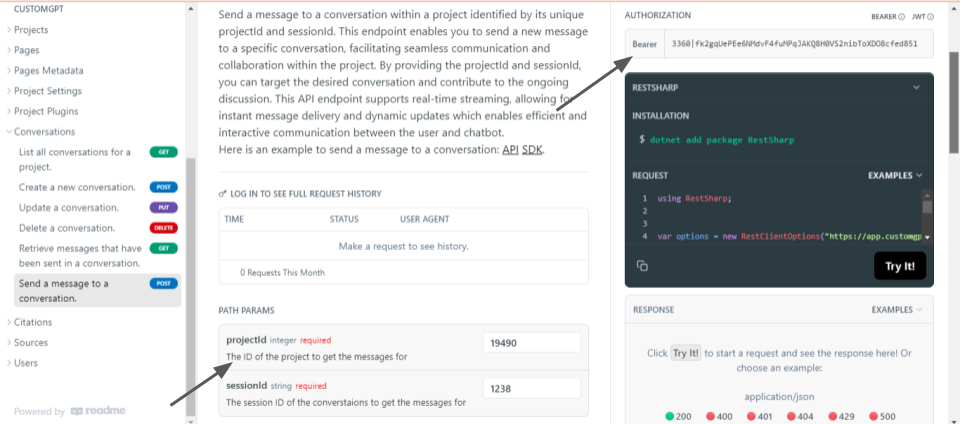Click the dotnet add package command
Screen dimensions: 960x424
pyautogui.click(x=722, y=139)
